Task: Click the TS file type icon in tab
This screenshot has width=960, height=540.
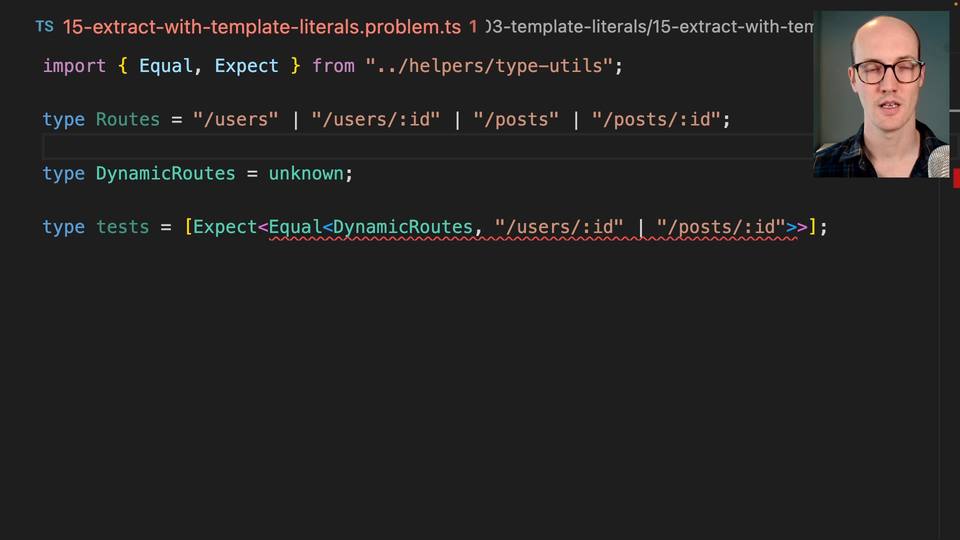Action: click(45, 27)
